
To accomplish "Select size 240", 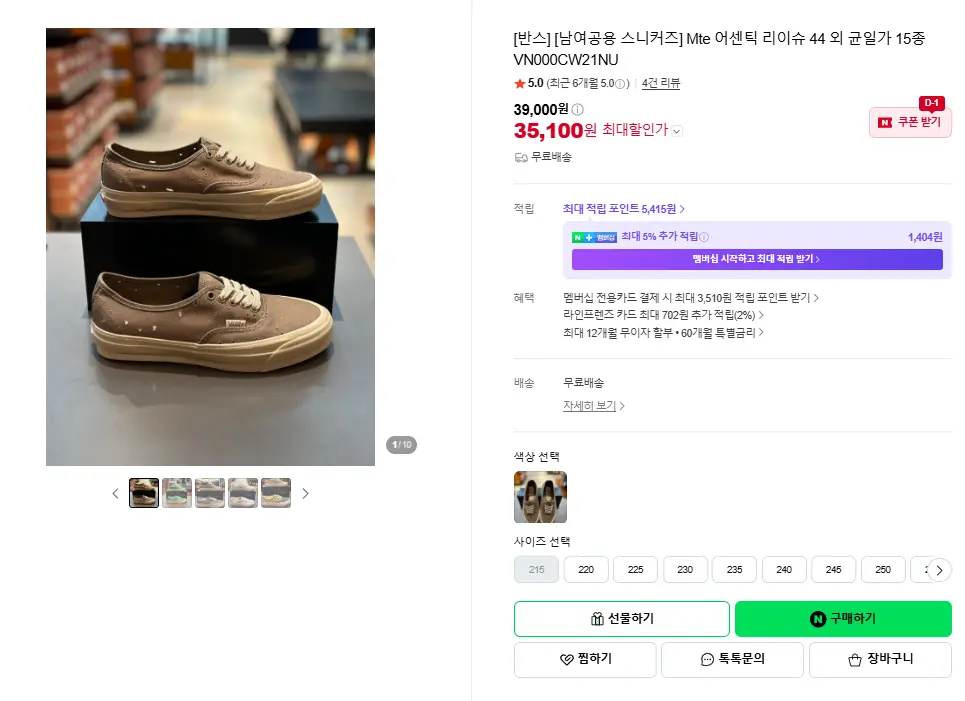I will [x=784, y=569].
